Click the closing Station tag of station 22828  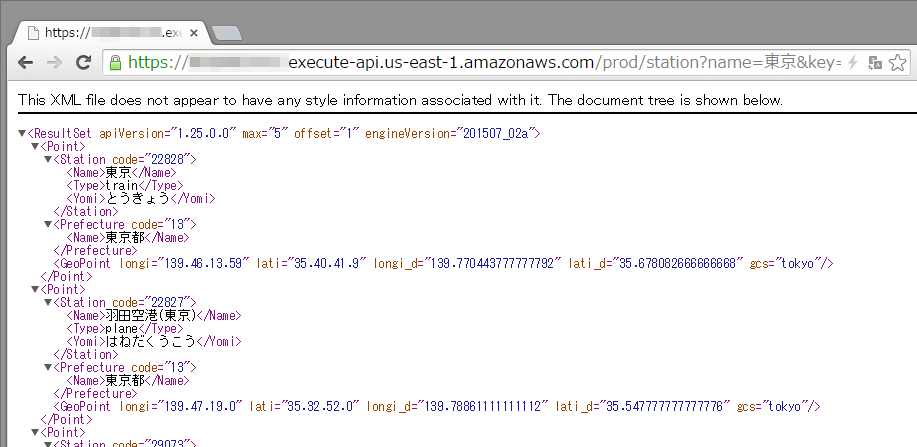(86, 211)
